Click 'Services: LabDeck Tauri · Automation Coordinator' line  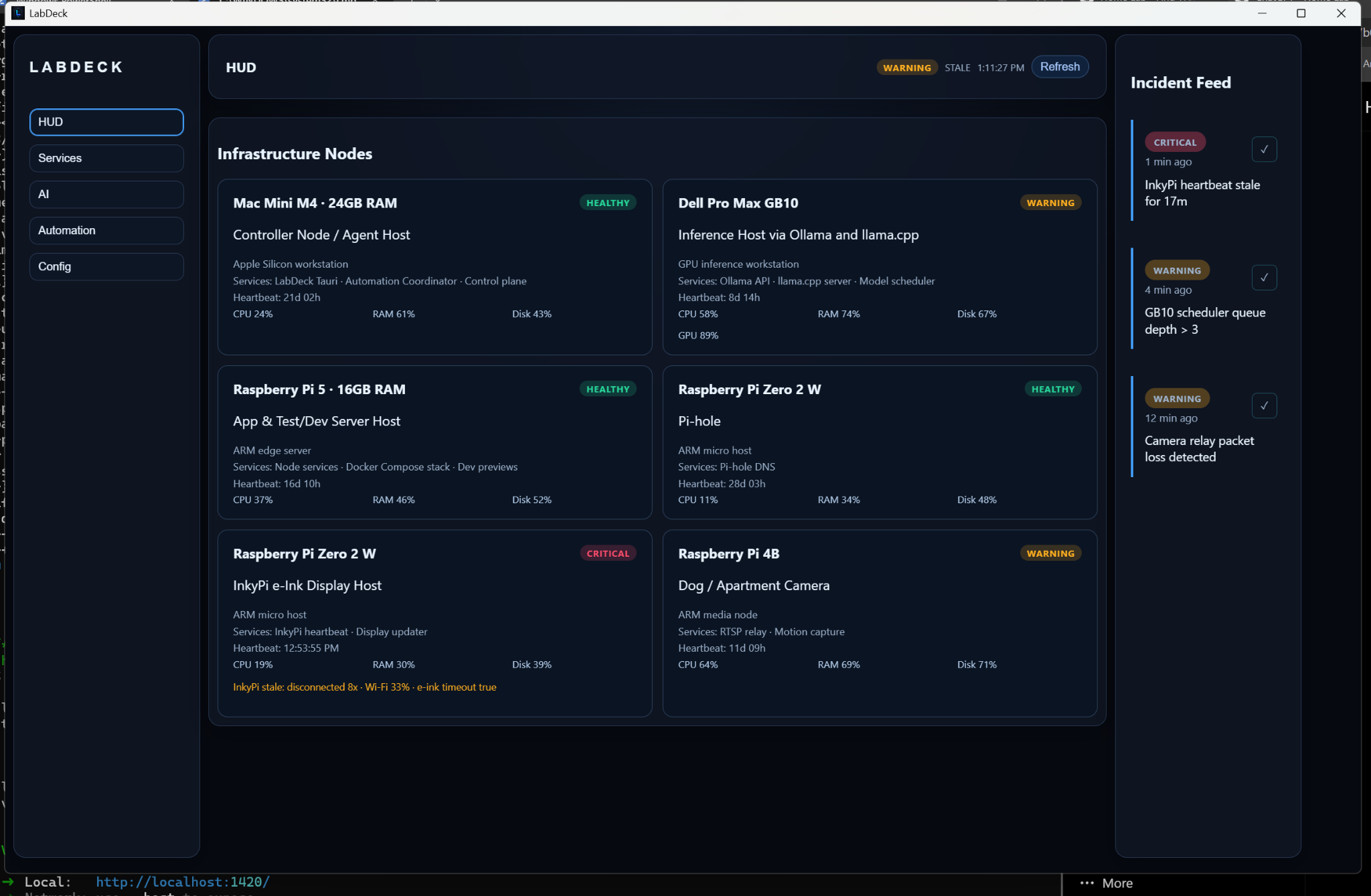point(380,280)
